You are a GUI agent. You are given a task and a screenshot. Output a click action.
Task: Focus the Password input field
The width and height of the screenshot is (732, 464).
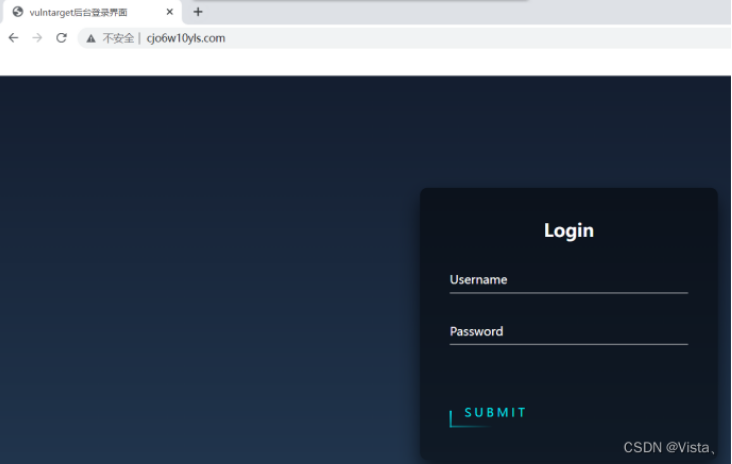(569, 332)
